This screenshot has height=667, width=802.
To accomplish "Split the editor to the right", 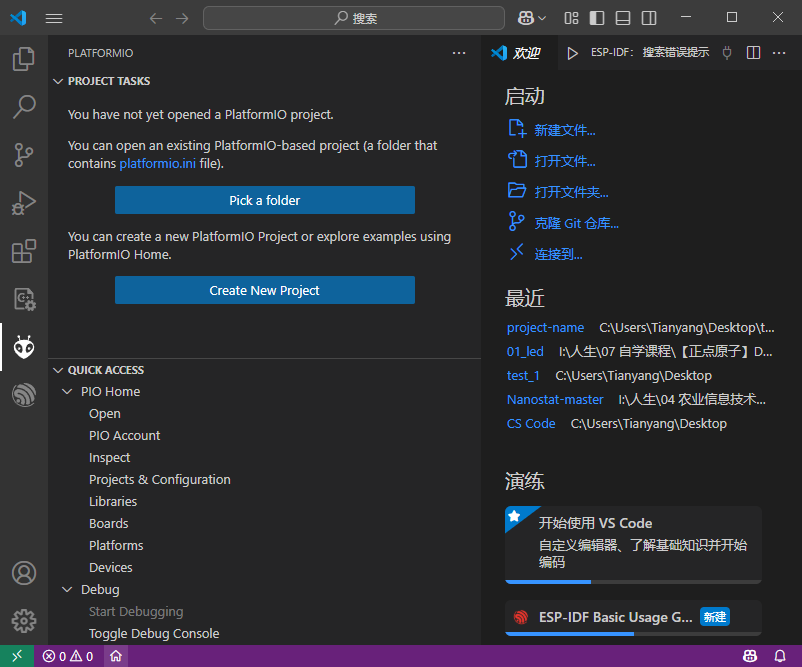I will 753,53.
